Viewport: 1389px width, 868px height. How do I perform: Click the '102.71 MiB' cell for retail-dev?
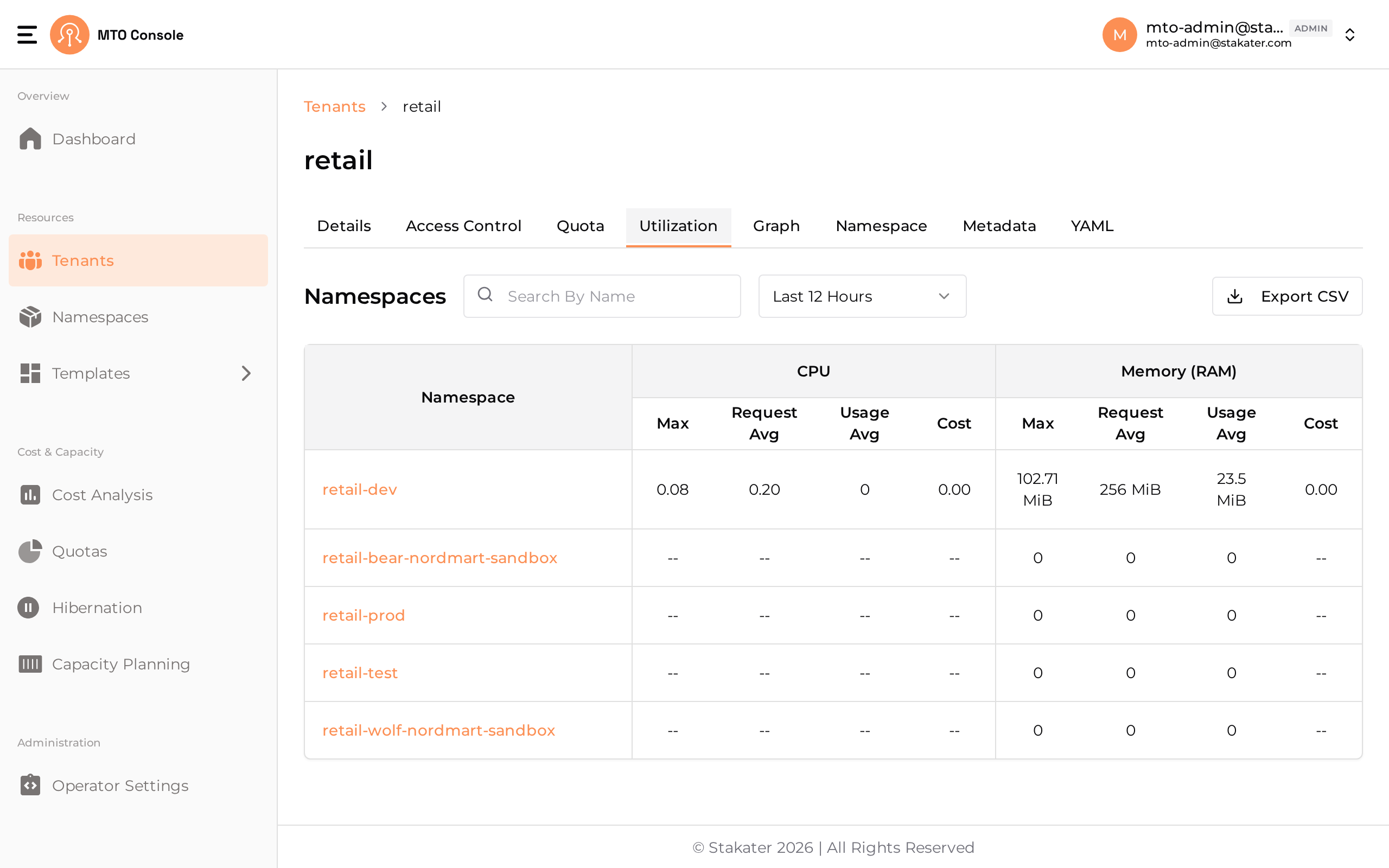tap(1037, 490)
